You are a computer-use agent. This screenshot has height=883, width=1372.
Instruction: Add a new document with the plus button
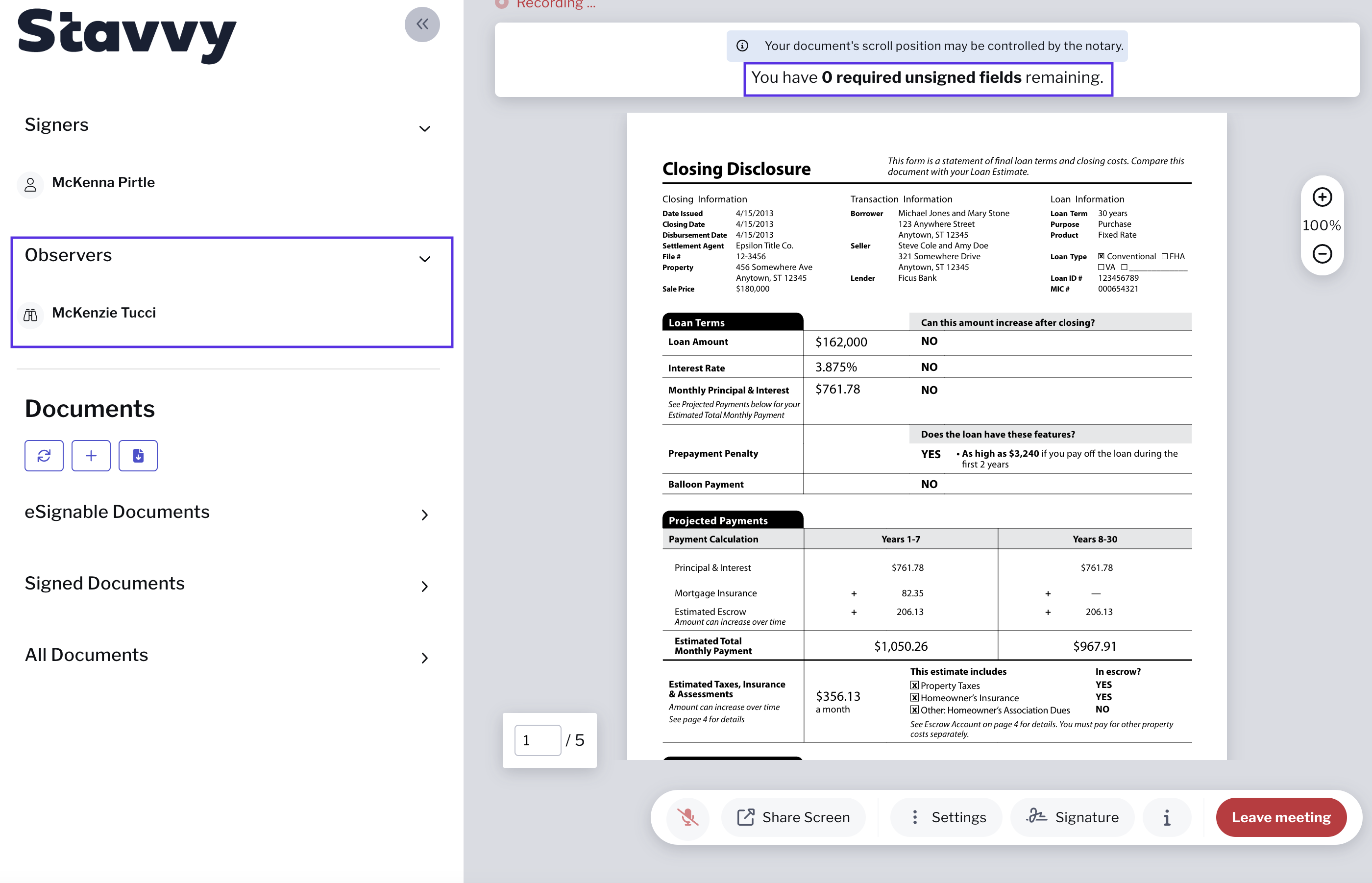point(91,456)
